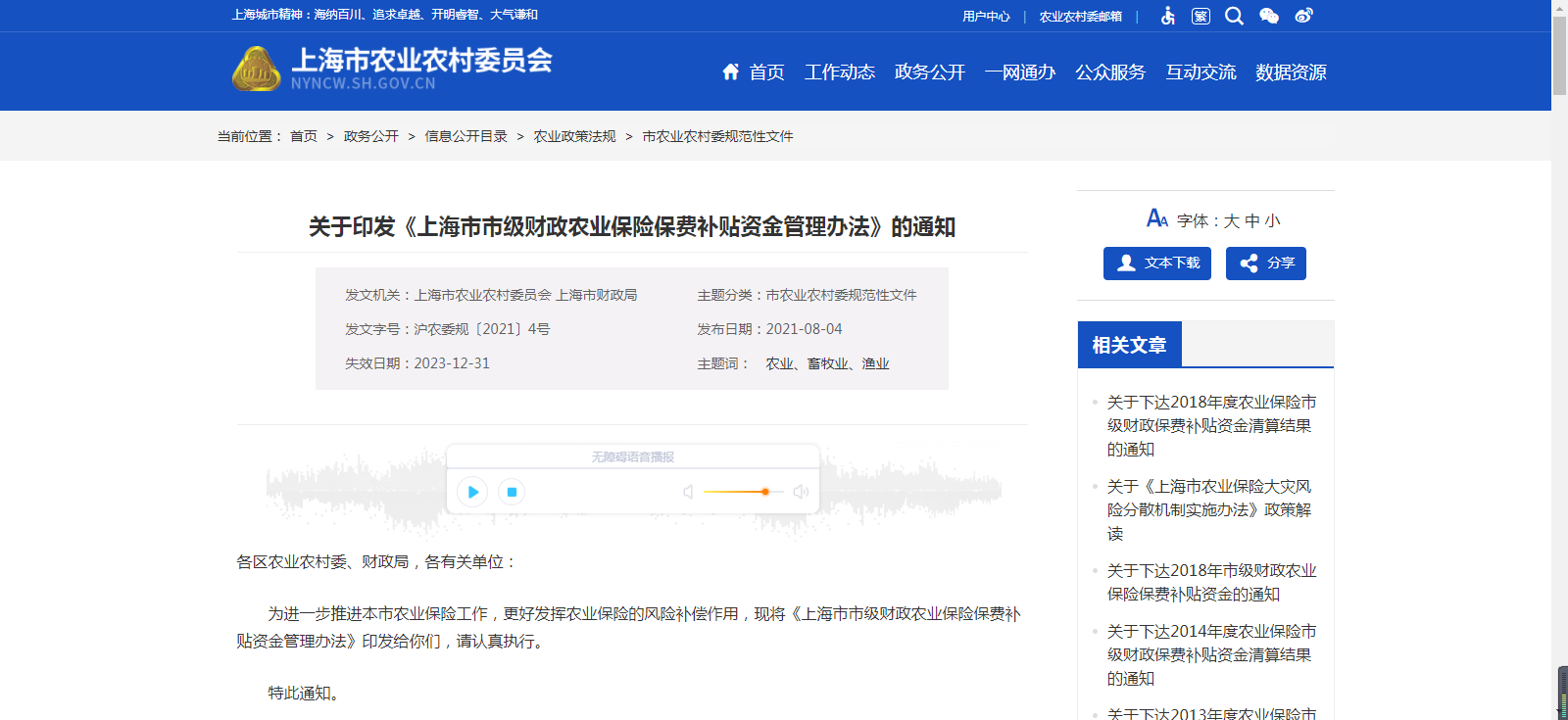The height and width of the screenshot is (720, 1568).
Task: Click the home icon beside 首页
Action: click(x=730, y=72)
